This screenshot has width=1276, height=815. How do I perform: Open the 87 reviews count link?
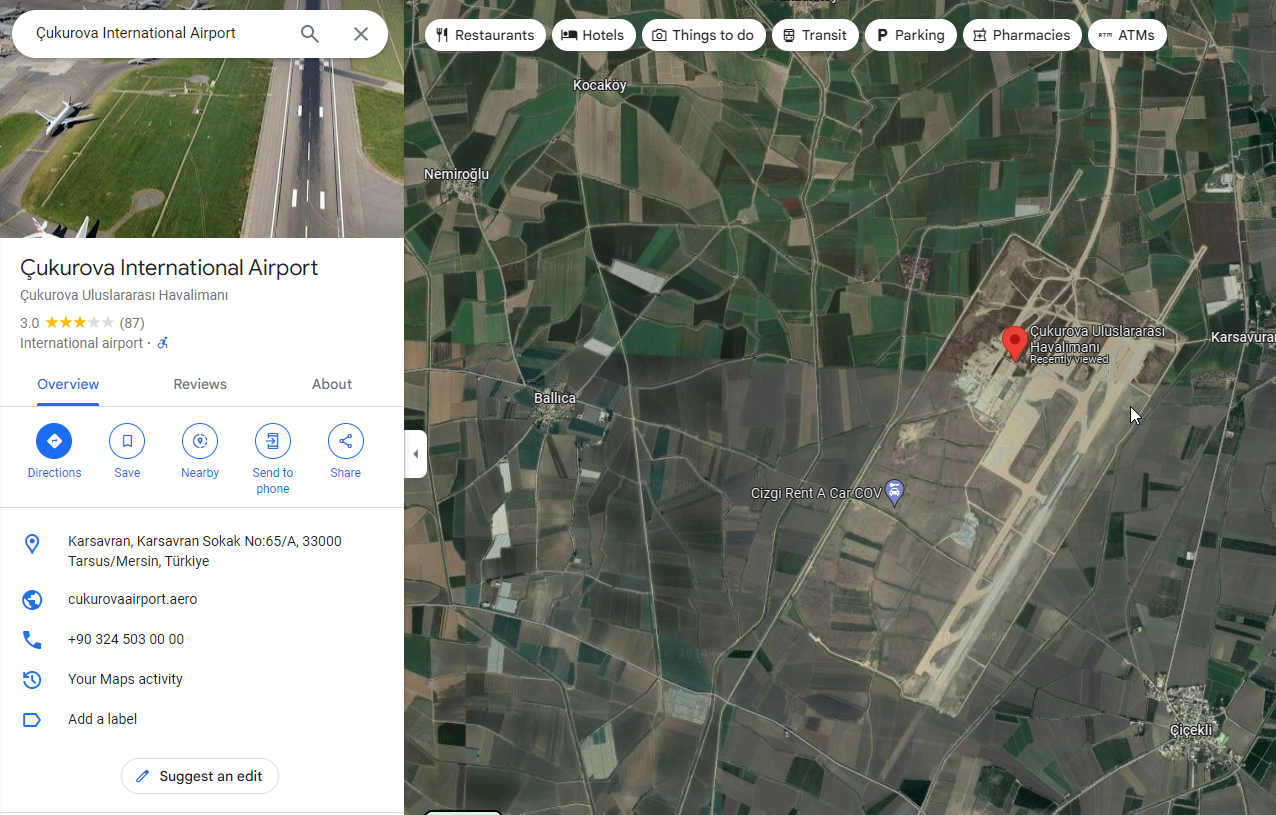point(132,323)
